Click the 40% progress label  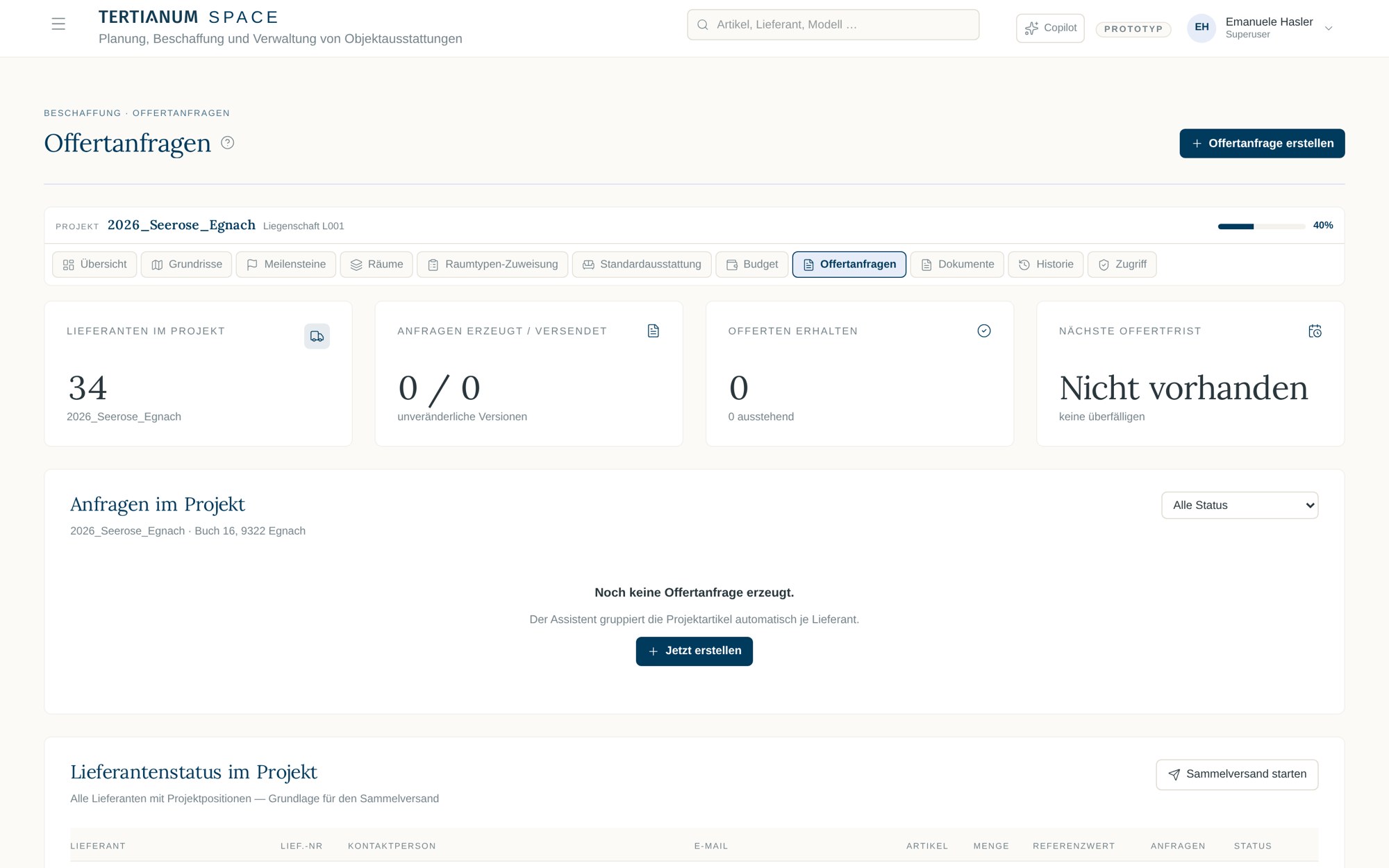pyautogui.click(x=1323, y=226)
